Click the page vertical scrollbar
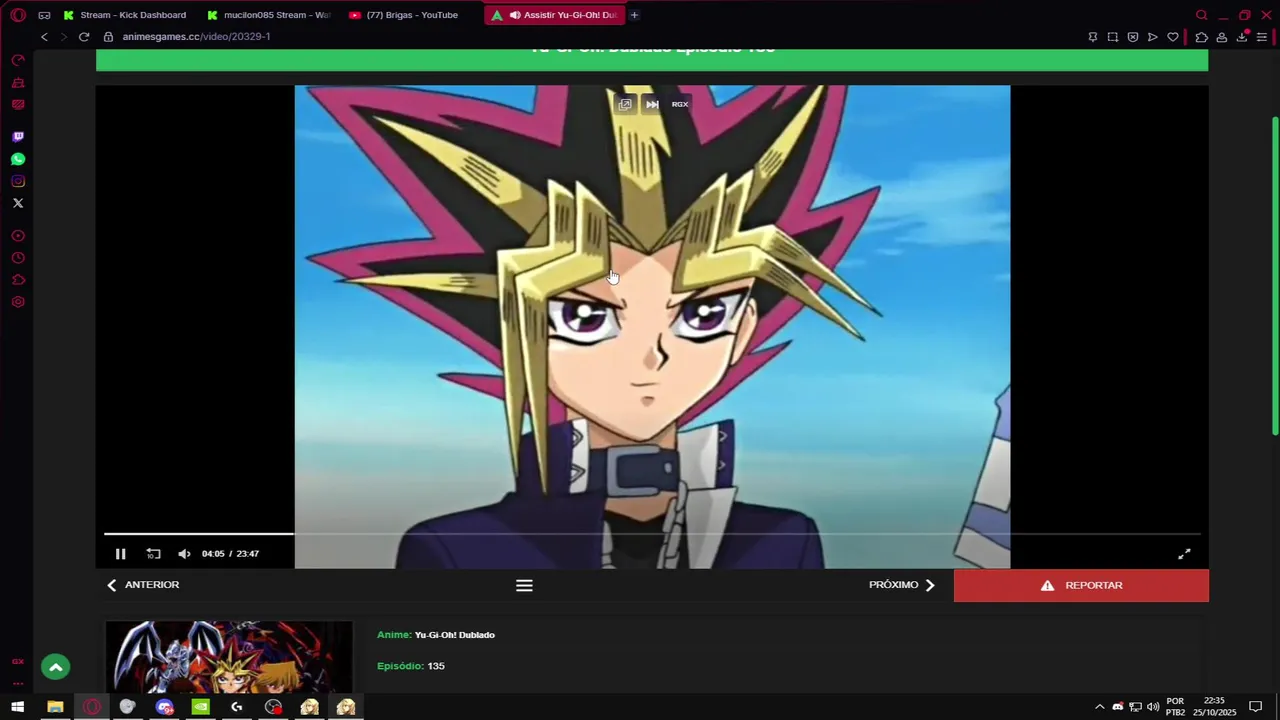This screenshot has height=720, width=1280. coord(1275,275)
